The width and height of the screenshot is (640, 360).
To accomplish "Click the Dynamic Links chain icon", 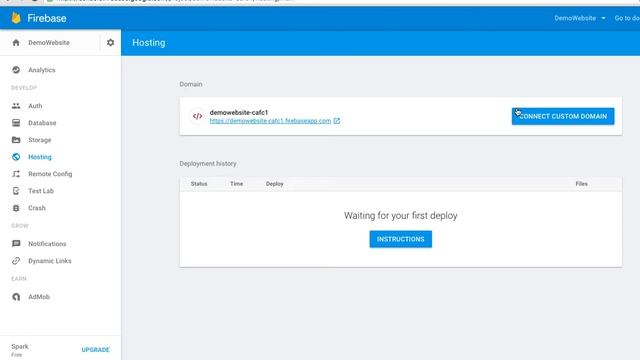I will click(16, 261).
